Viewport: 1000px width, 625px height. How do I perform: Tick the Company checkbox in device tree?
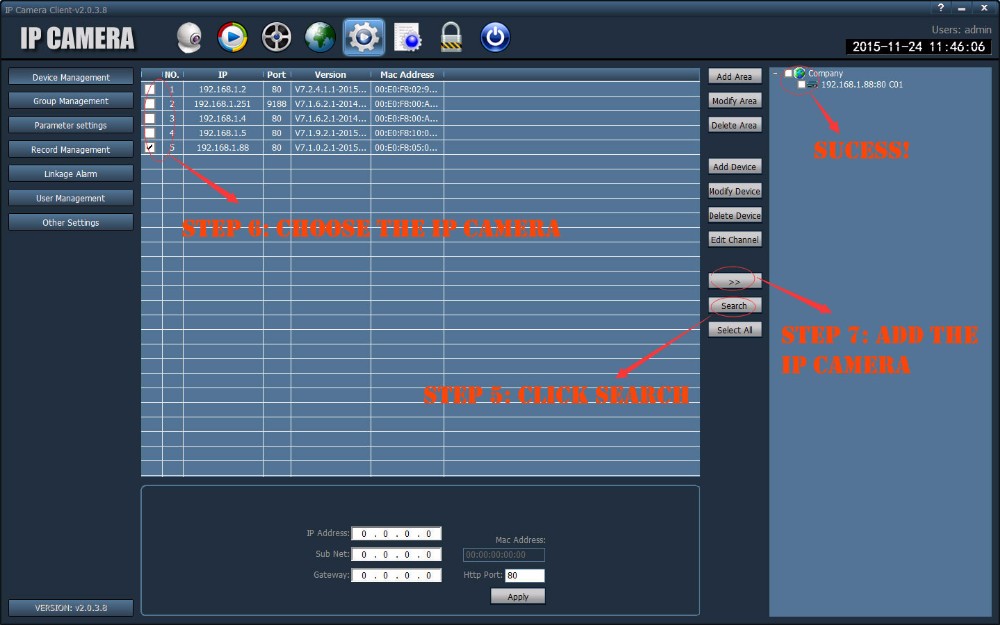pyautogui.click(x=789, y=73)
